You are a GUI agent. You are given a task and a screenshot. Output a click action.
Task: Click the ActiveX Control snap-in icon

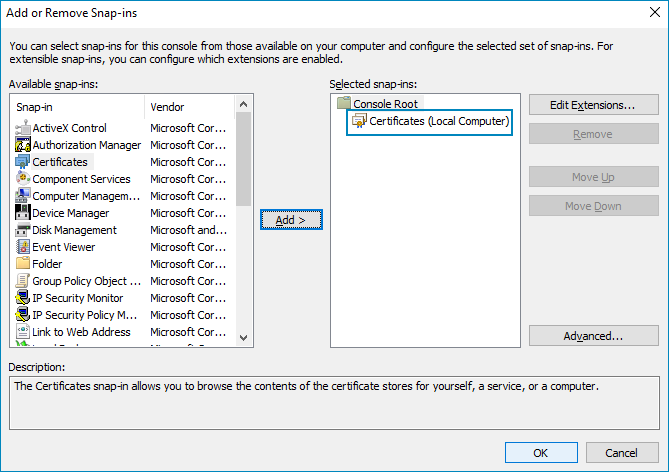pos(24,128)
